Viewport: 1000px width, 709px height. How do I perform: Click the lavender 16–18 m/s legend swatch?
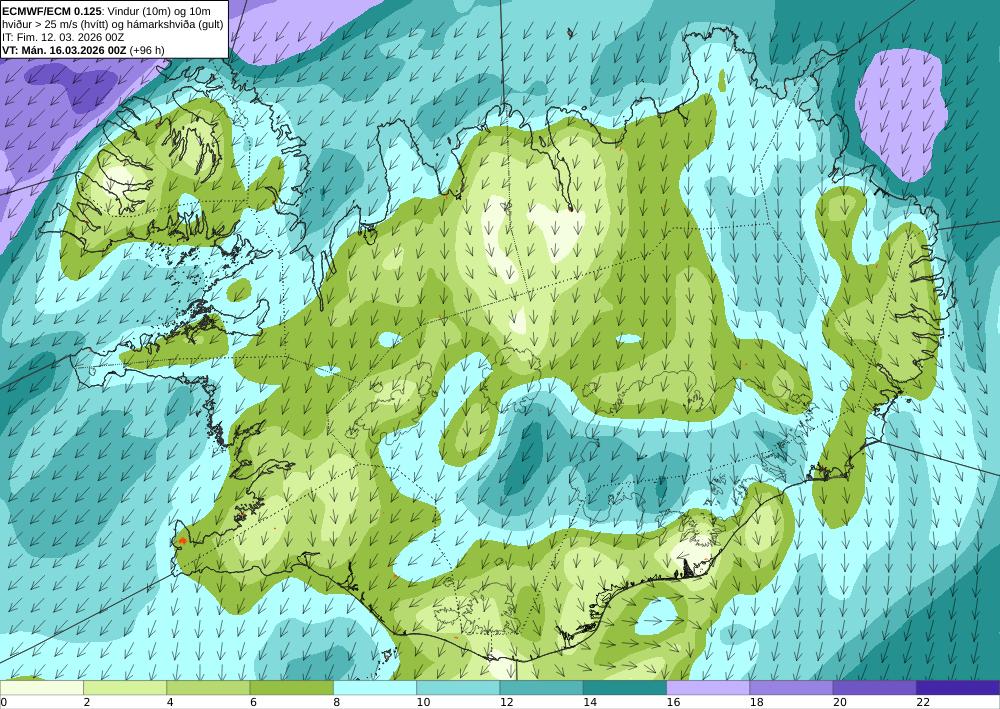(x=708, y=688)
